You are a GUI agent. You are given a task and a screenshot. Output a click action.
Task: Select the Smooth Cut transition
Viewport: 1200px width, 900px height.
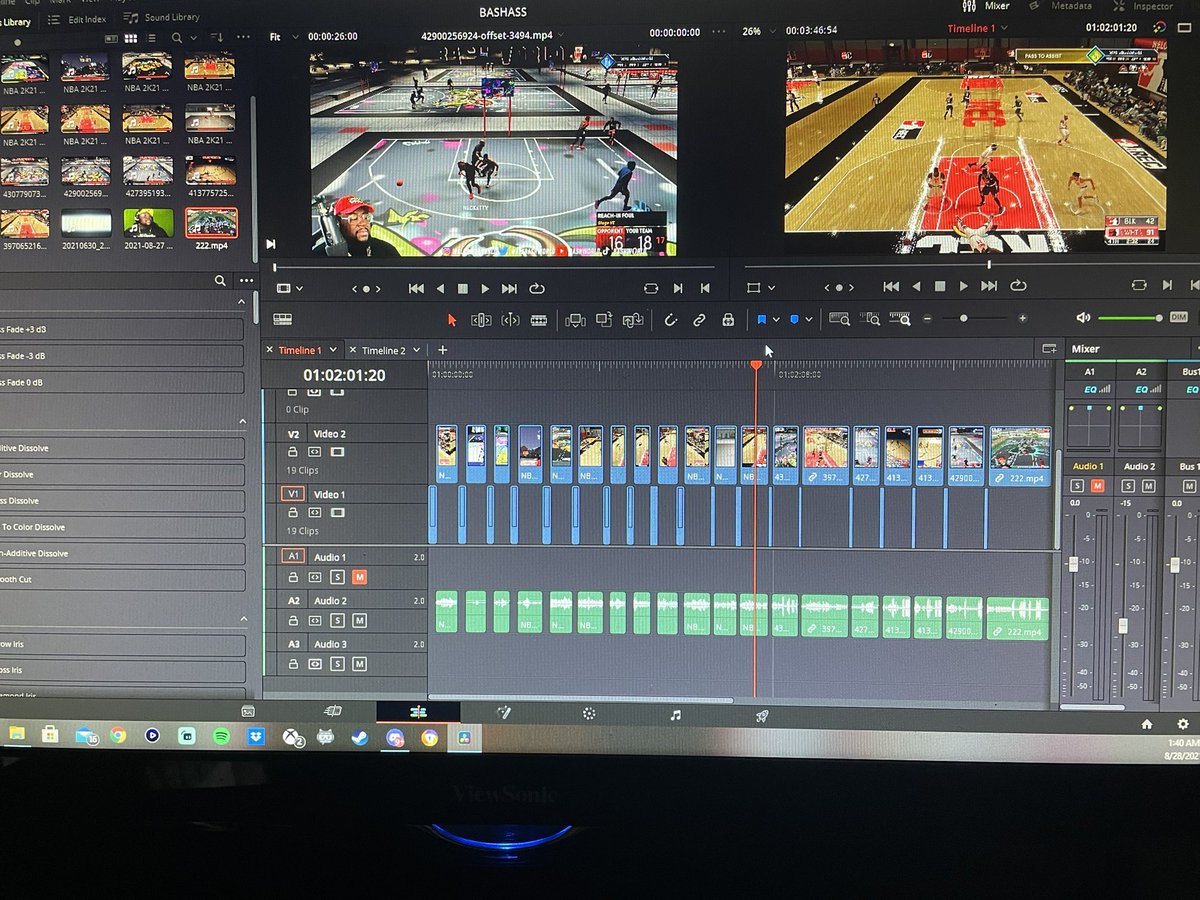pos(122,580)
